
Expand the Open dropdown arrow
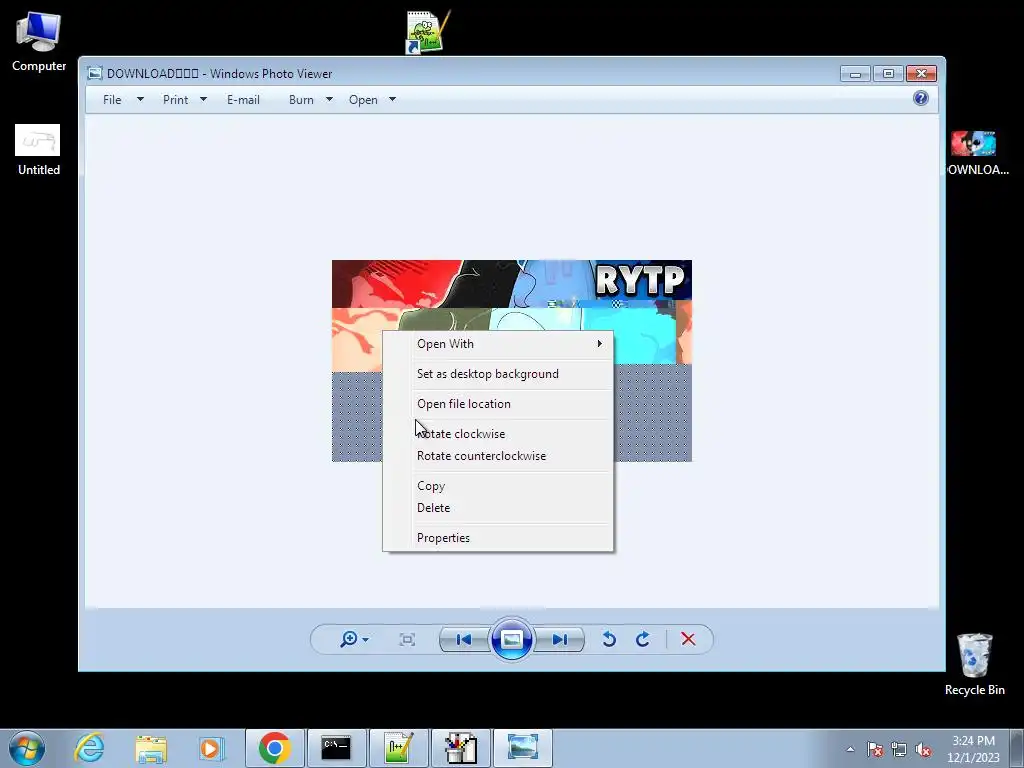[x=392, y=100]
